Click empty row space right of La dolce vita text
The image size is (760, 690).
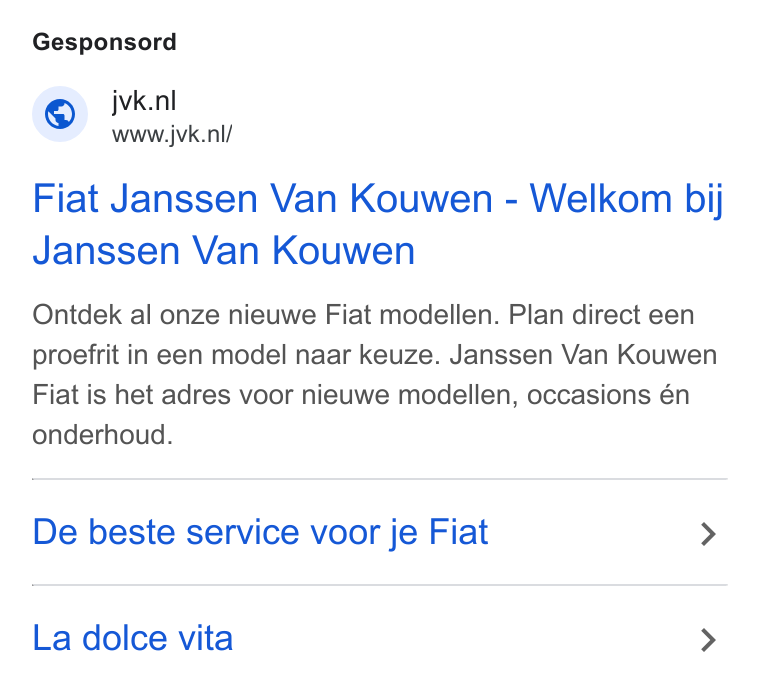(465, 639)
